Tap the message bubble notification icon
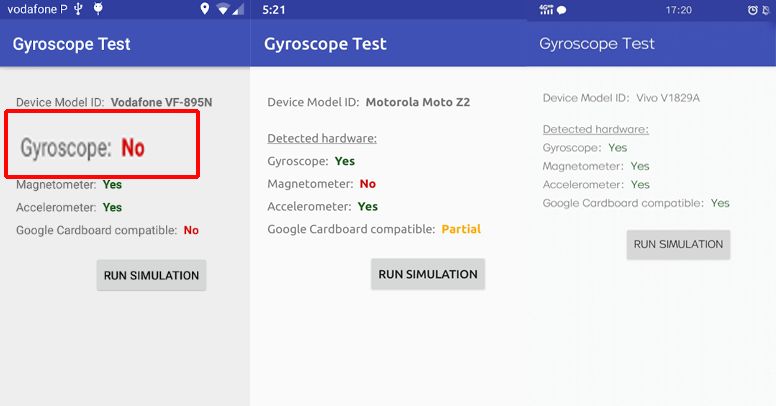 [561, 10]
